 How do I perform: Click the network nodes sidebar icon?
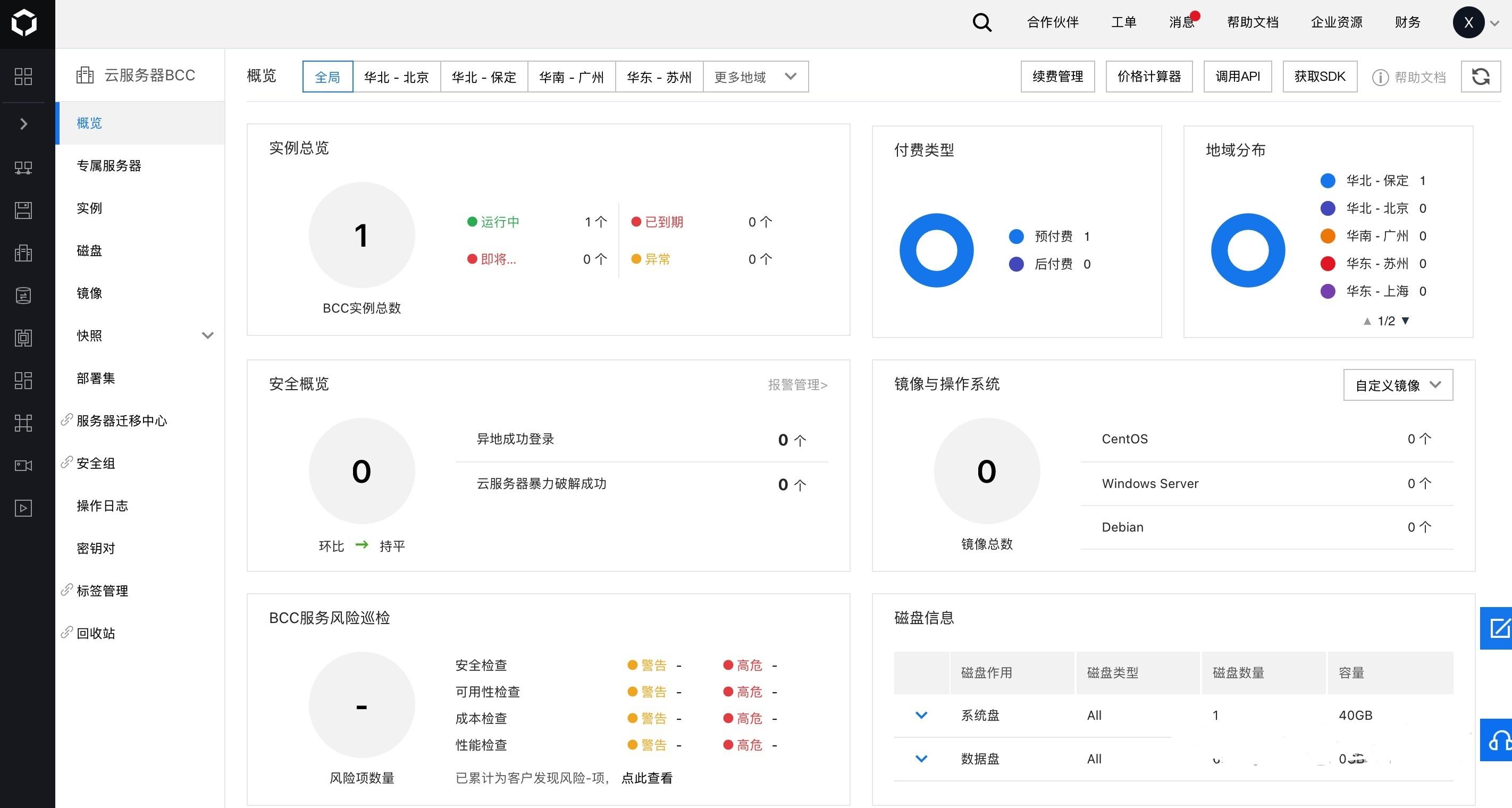(23, 423)
